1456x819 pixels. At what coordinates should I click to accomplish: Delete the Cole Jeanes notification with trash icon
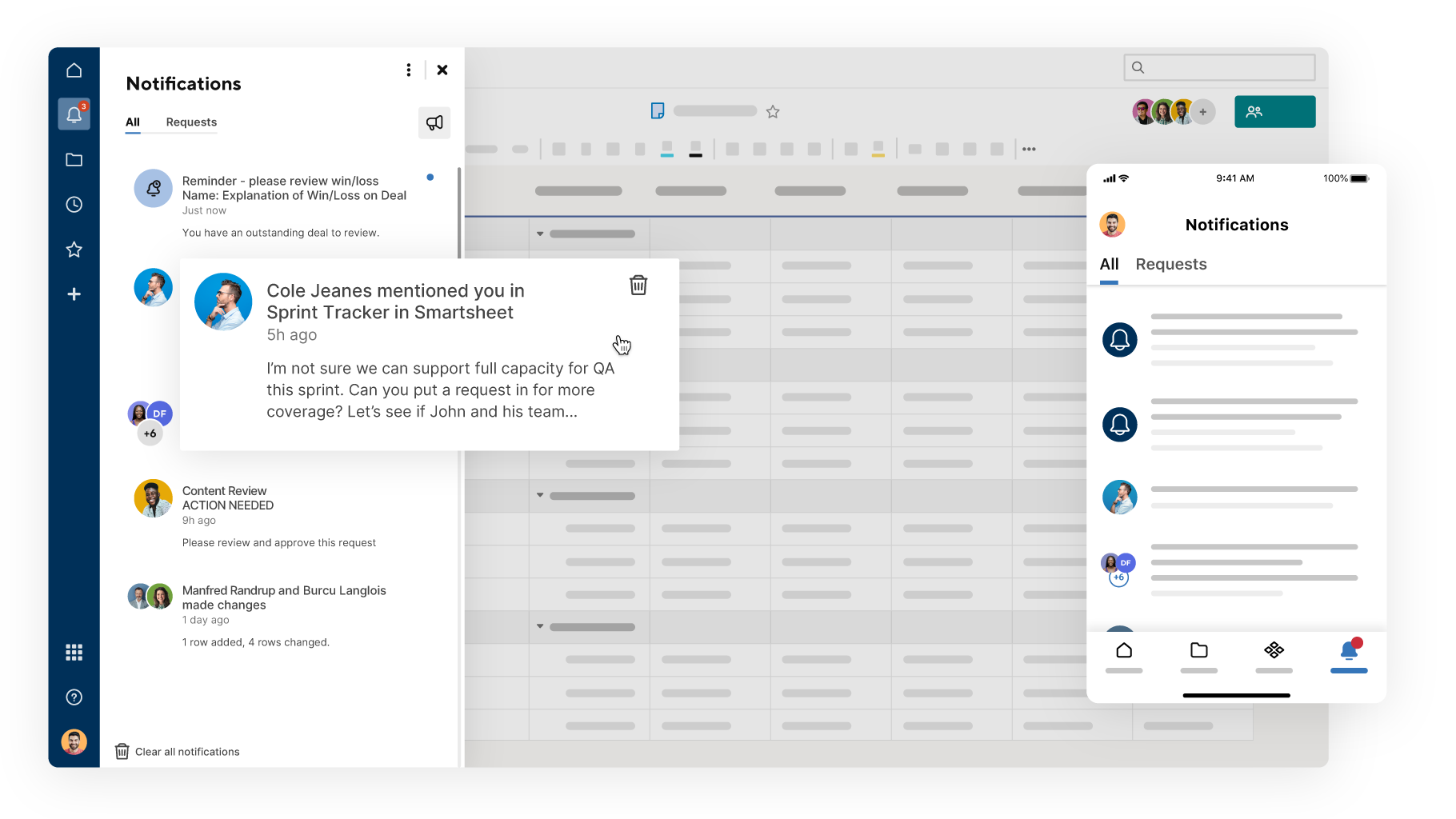(638, 285)
